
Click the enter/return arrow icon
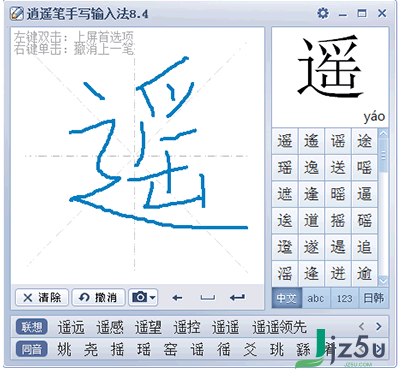237,297
